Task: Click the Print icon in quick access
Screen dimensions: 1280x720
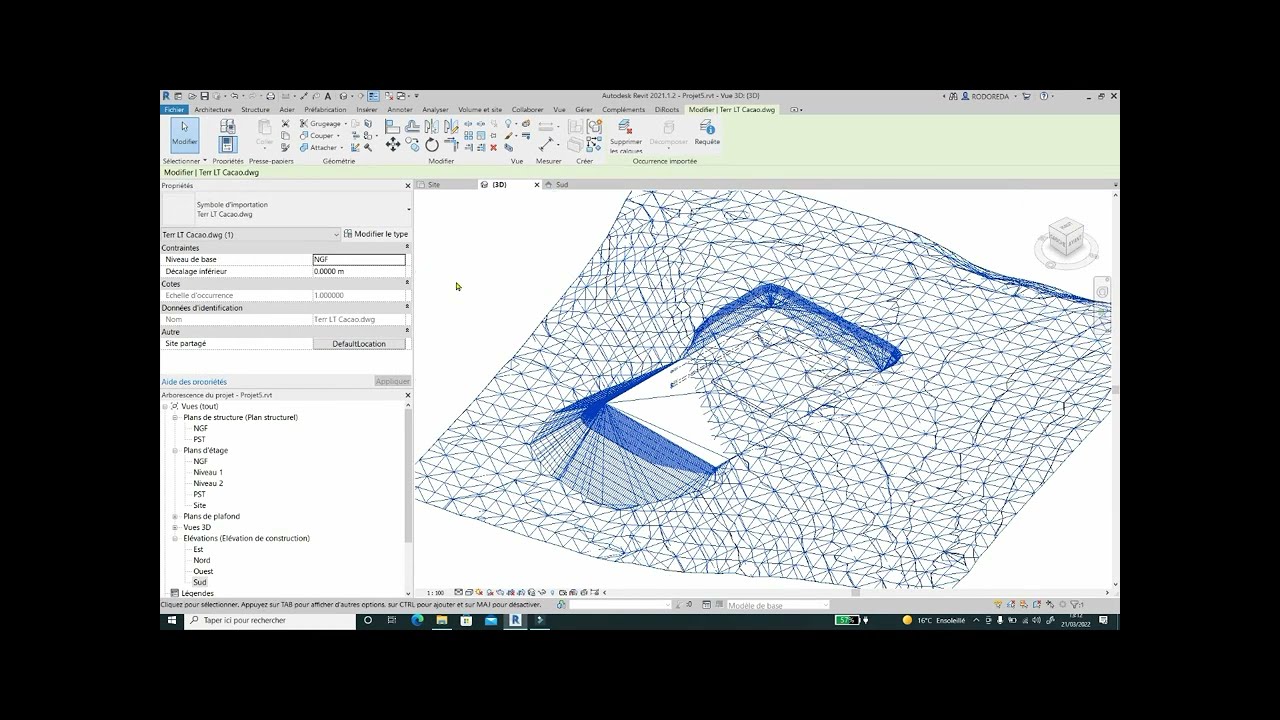Action: (270, 96)
